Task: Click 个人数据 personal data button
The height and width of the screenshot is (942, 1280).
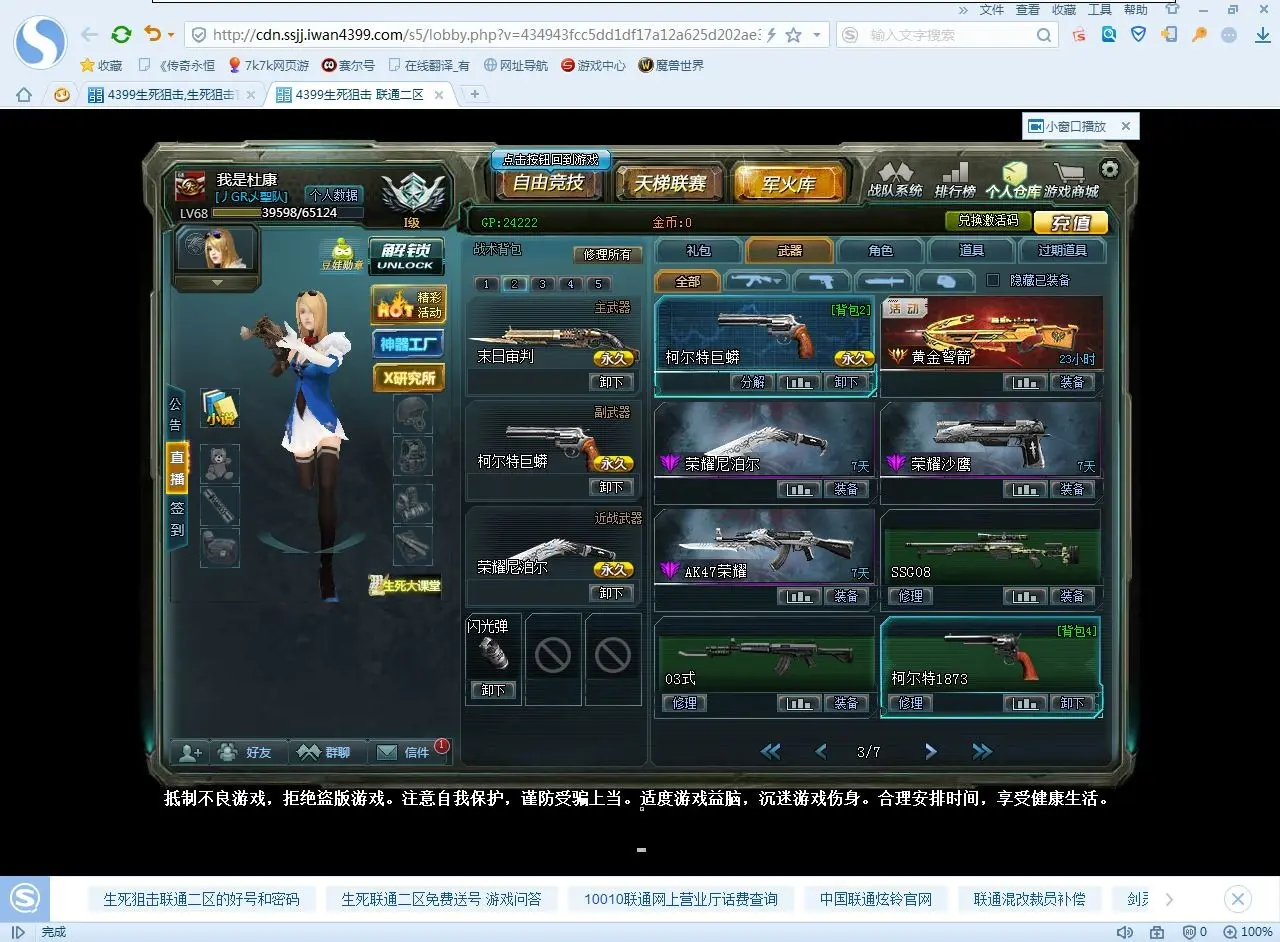Action: [x=333, y=195]
